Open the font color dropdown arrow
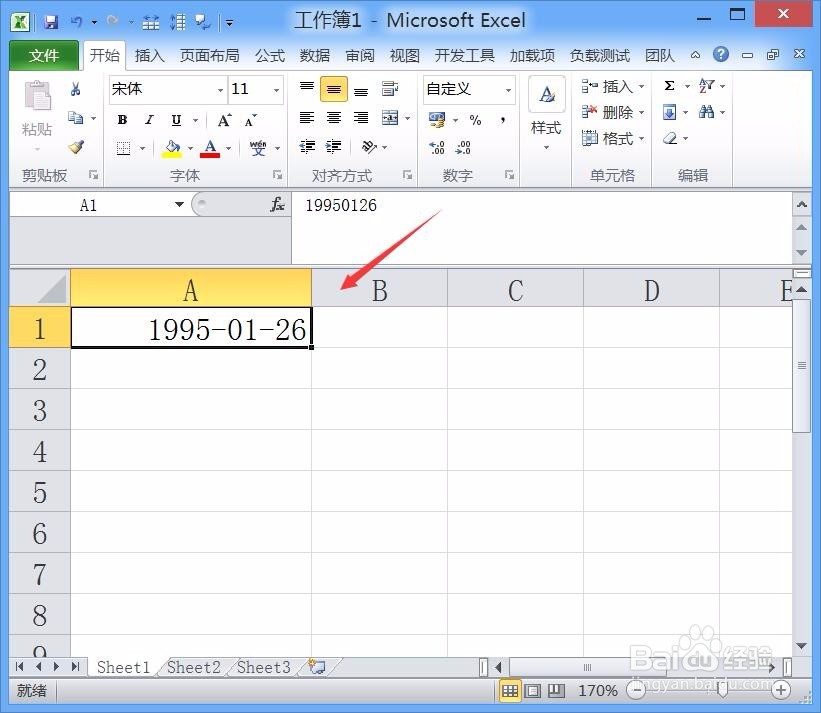 228,147
